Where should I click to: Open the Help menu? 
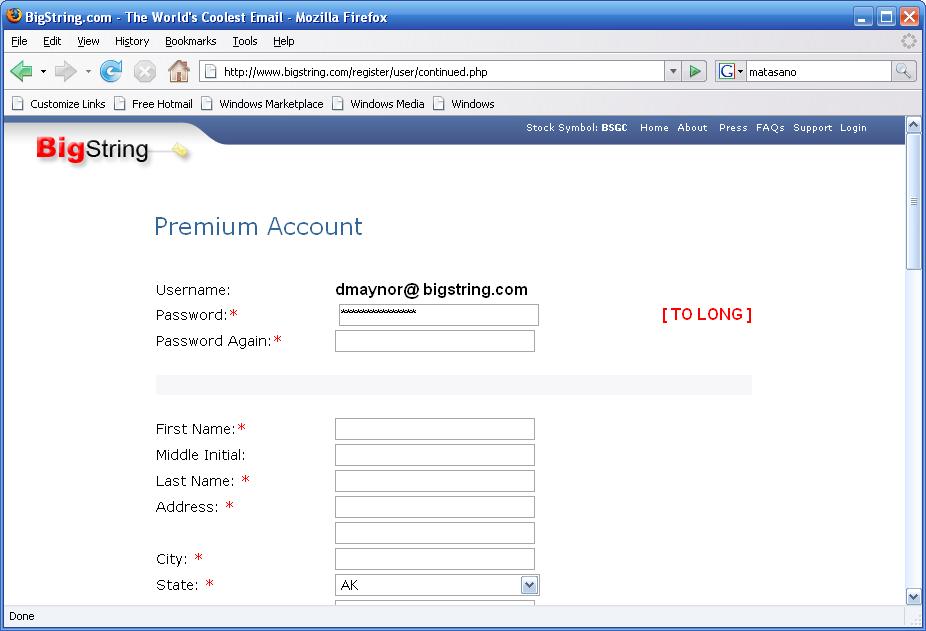coord(283,41)
